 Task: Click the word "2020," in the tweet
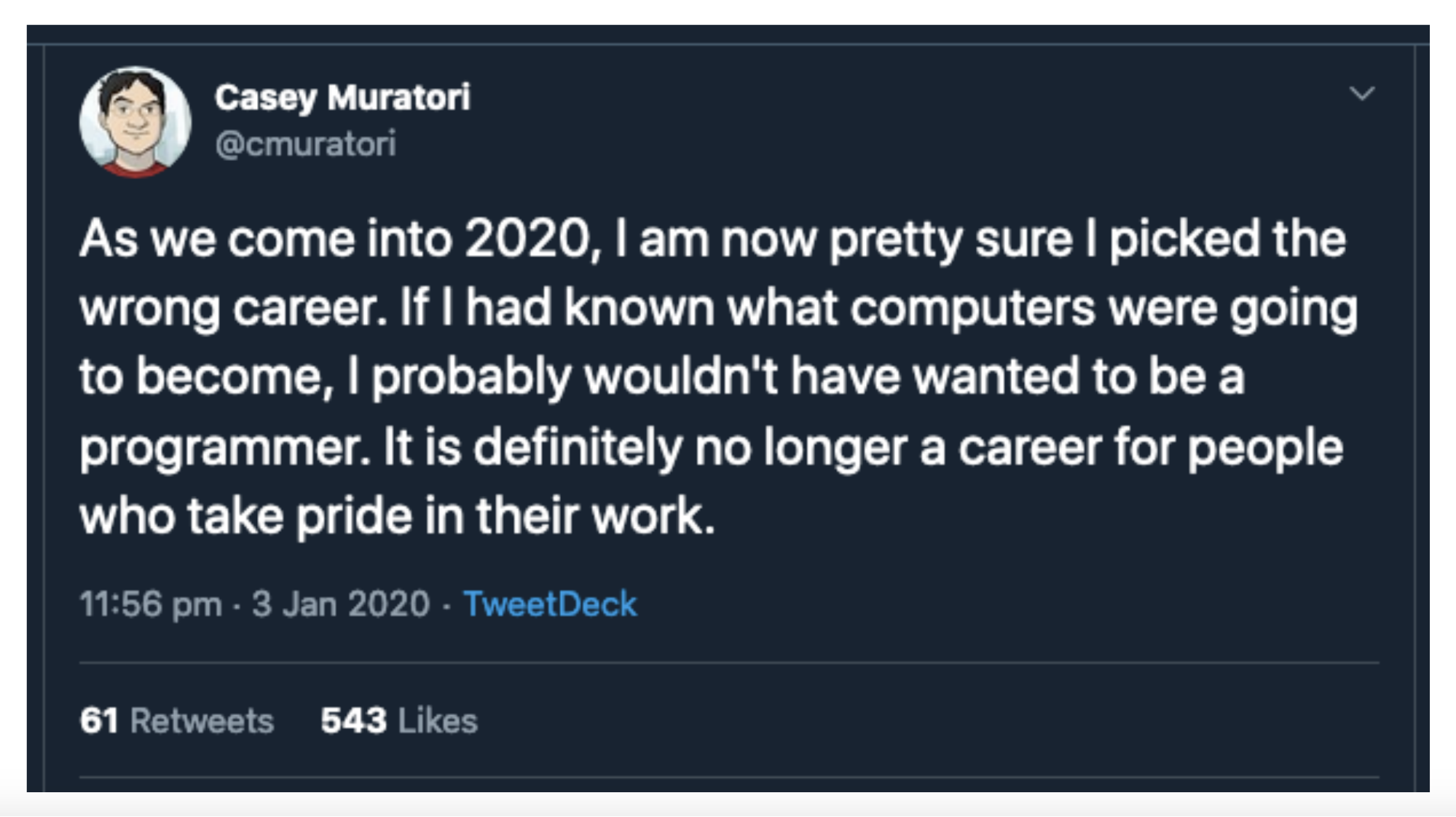coord(533,239)
